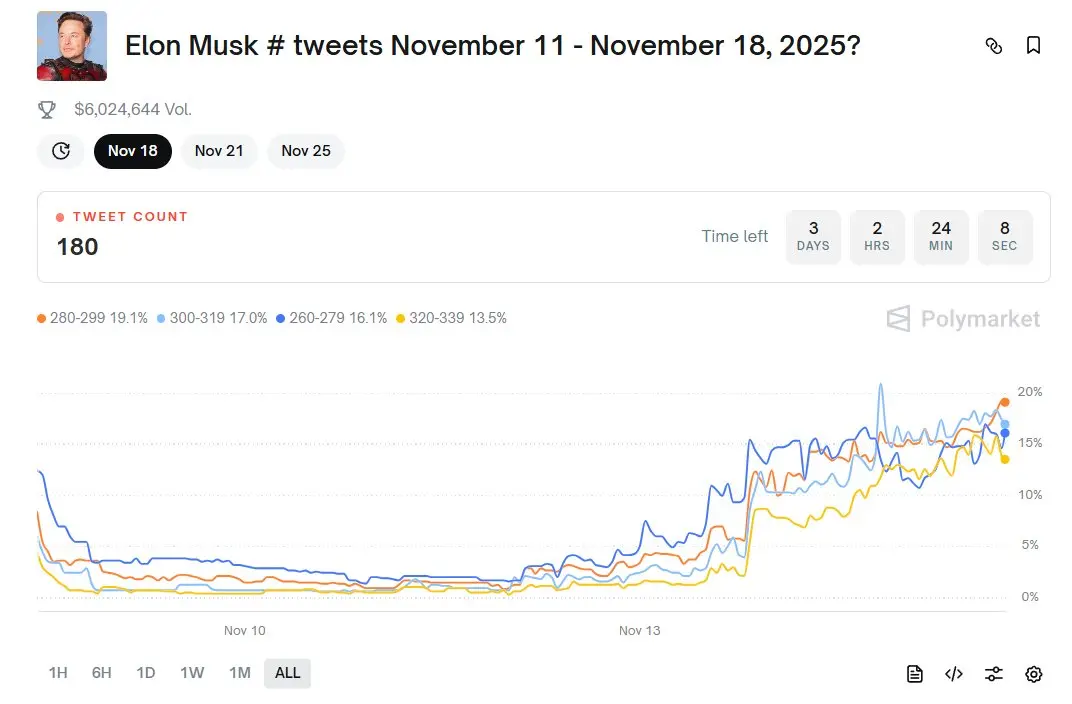Open the document notes icon below chart
Image resolution: width=1072 pixels, height=704 pixels.
click(x=914, y=674)
